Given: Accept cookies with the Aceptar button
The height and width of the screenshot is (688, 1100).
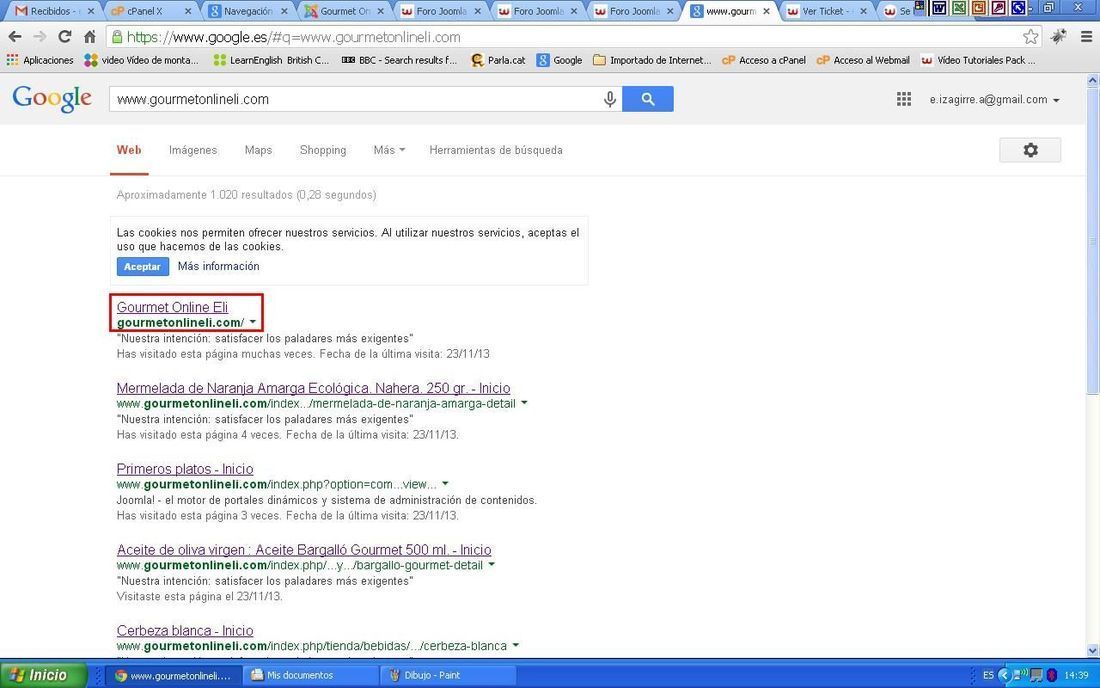Looking at the screenshot, I should [x=142, y=267].
